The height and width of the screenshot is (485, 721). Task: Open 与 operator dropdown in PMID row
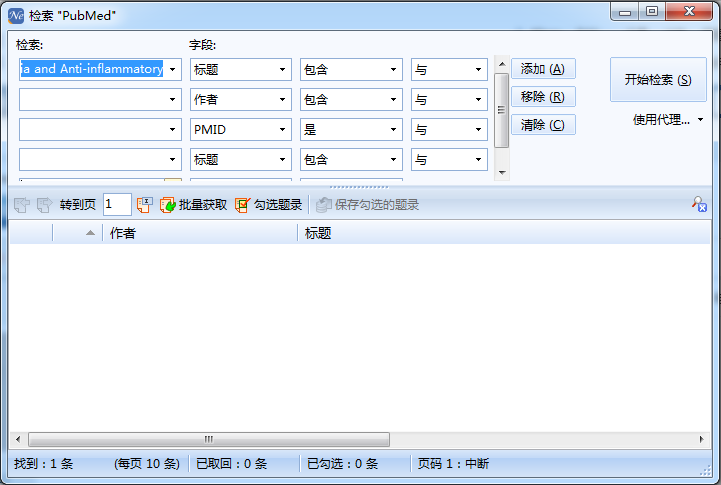click(478, 129)
